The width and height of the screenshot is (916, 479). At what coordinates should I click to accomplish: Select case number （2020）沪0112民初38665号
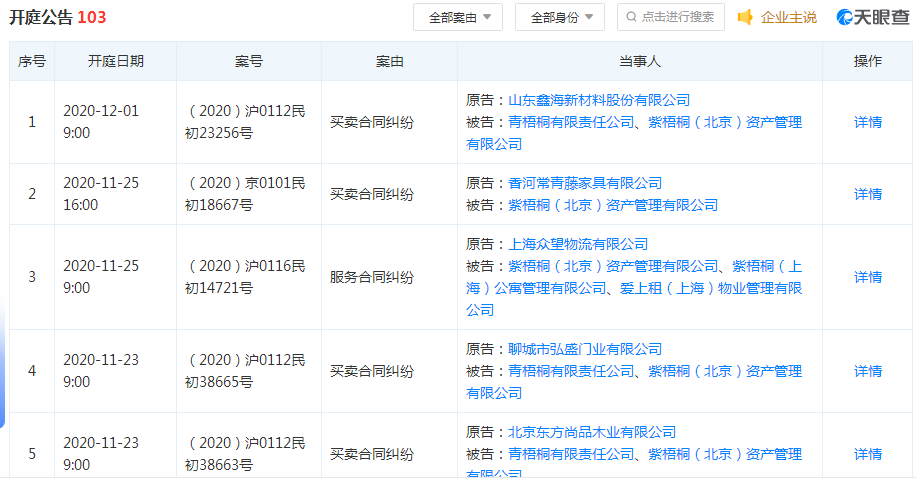coord(245,371)
